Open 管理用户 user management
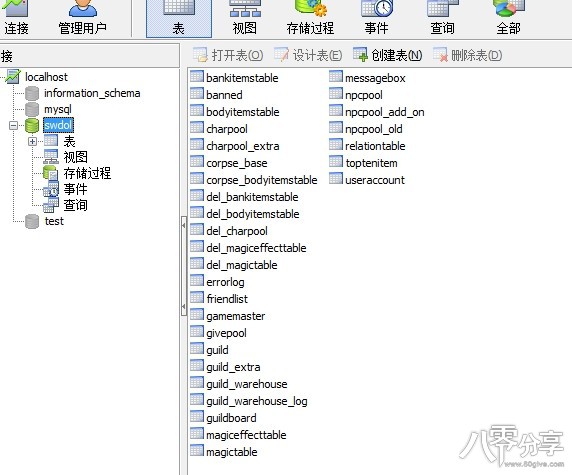572x475 pixels. 83,18
